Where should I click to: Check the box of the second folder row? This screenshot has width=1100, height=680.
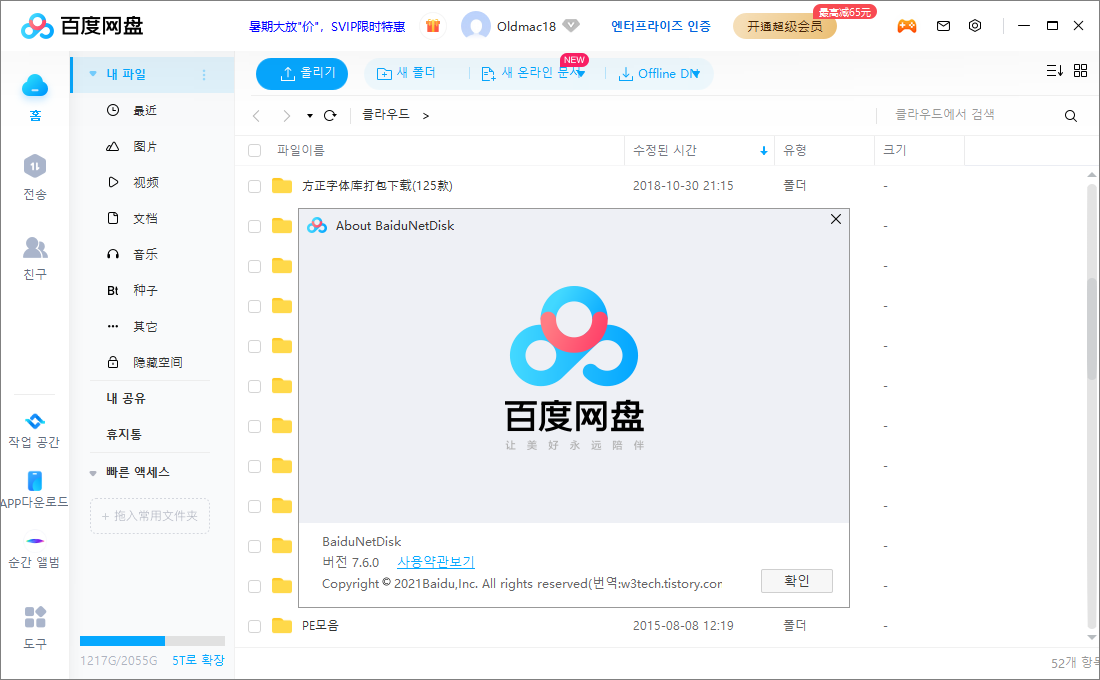point(255,226)
